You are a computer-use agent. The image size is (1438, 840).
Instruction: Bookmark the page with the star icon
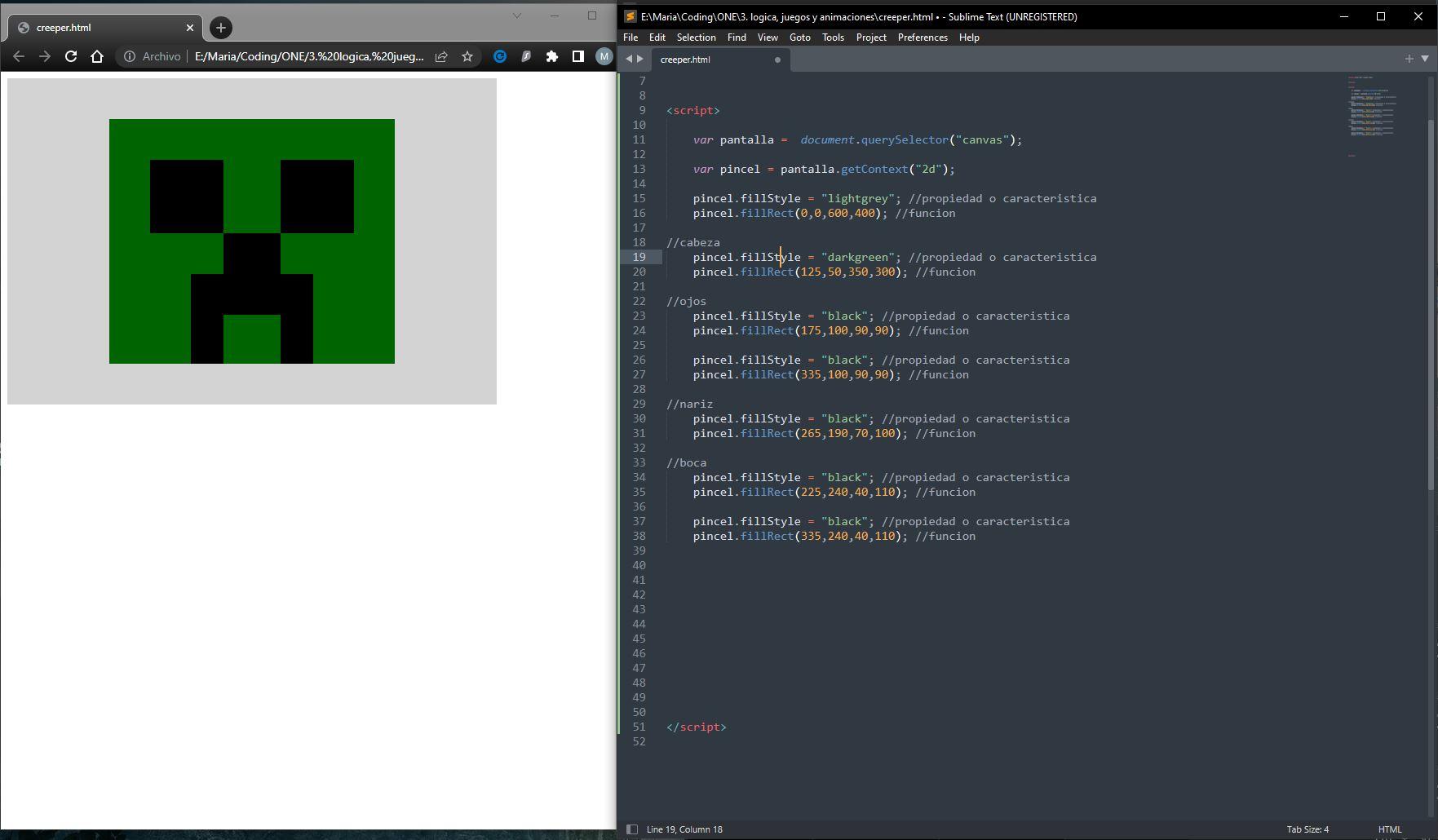pyautogui.click(x=467, y=56)
